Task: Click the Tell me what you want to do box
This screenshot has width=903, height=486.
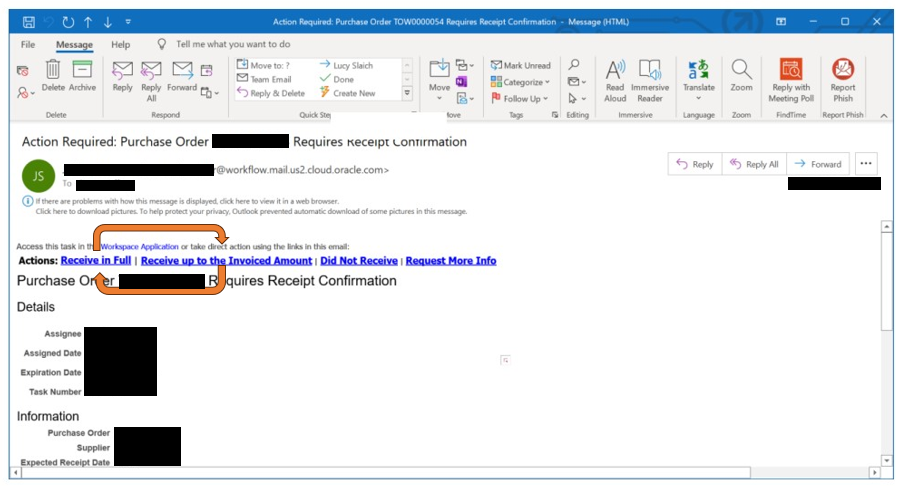Action: point(233,44)
